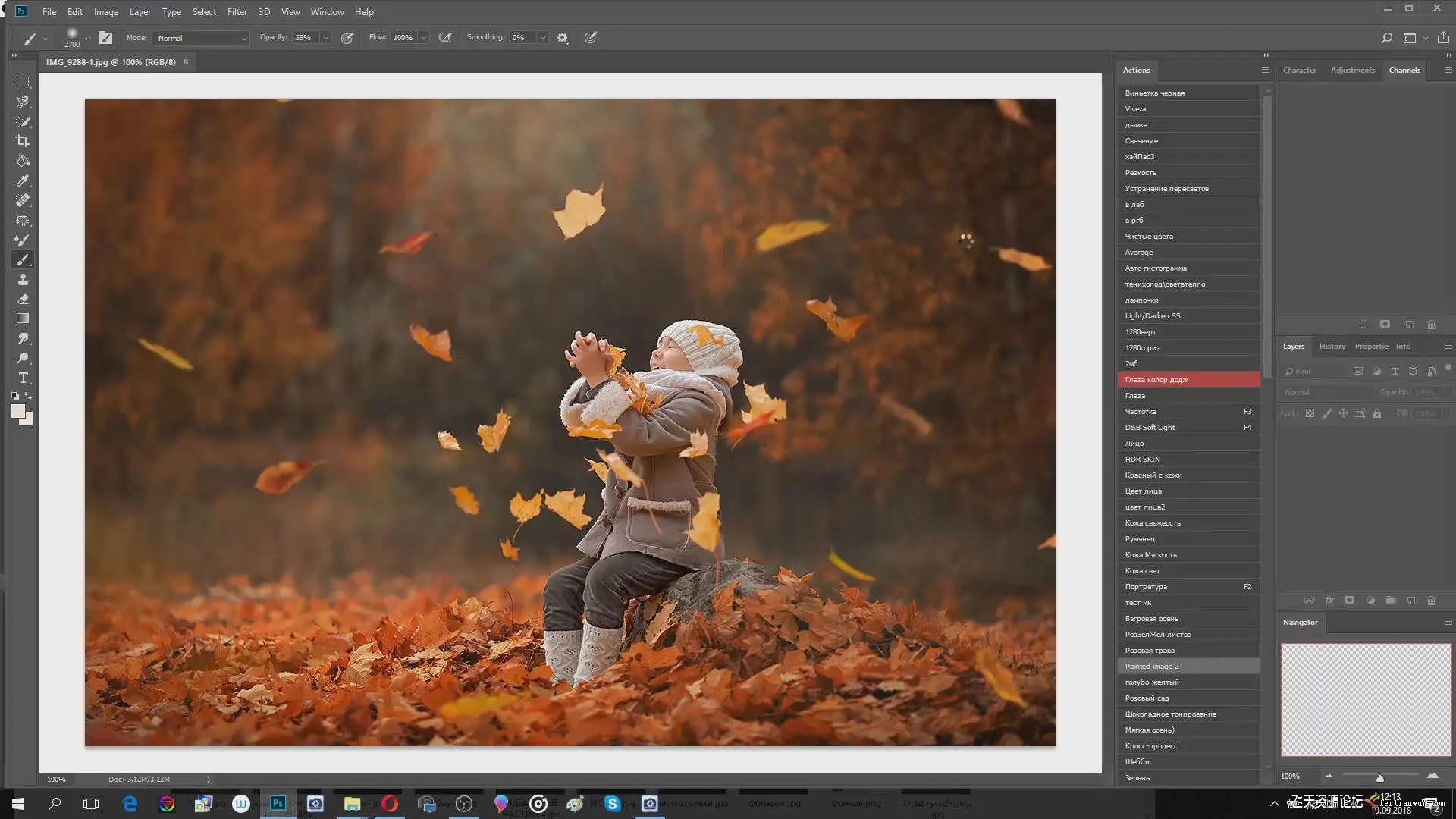Open the blending Mode dropdown
This screenshot has height=819, width=1456.
coord(201,38)
